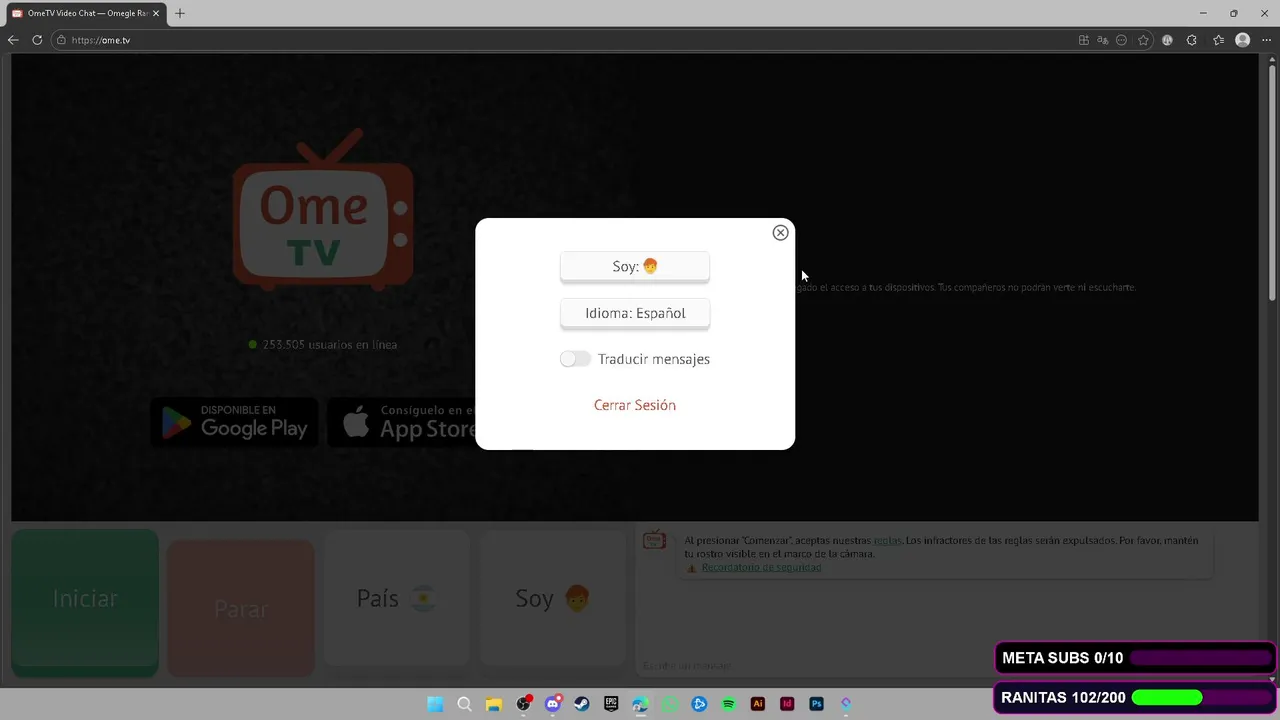1280x720 pixels.
Task: Open the 'País' country selector
Action: 397,598
